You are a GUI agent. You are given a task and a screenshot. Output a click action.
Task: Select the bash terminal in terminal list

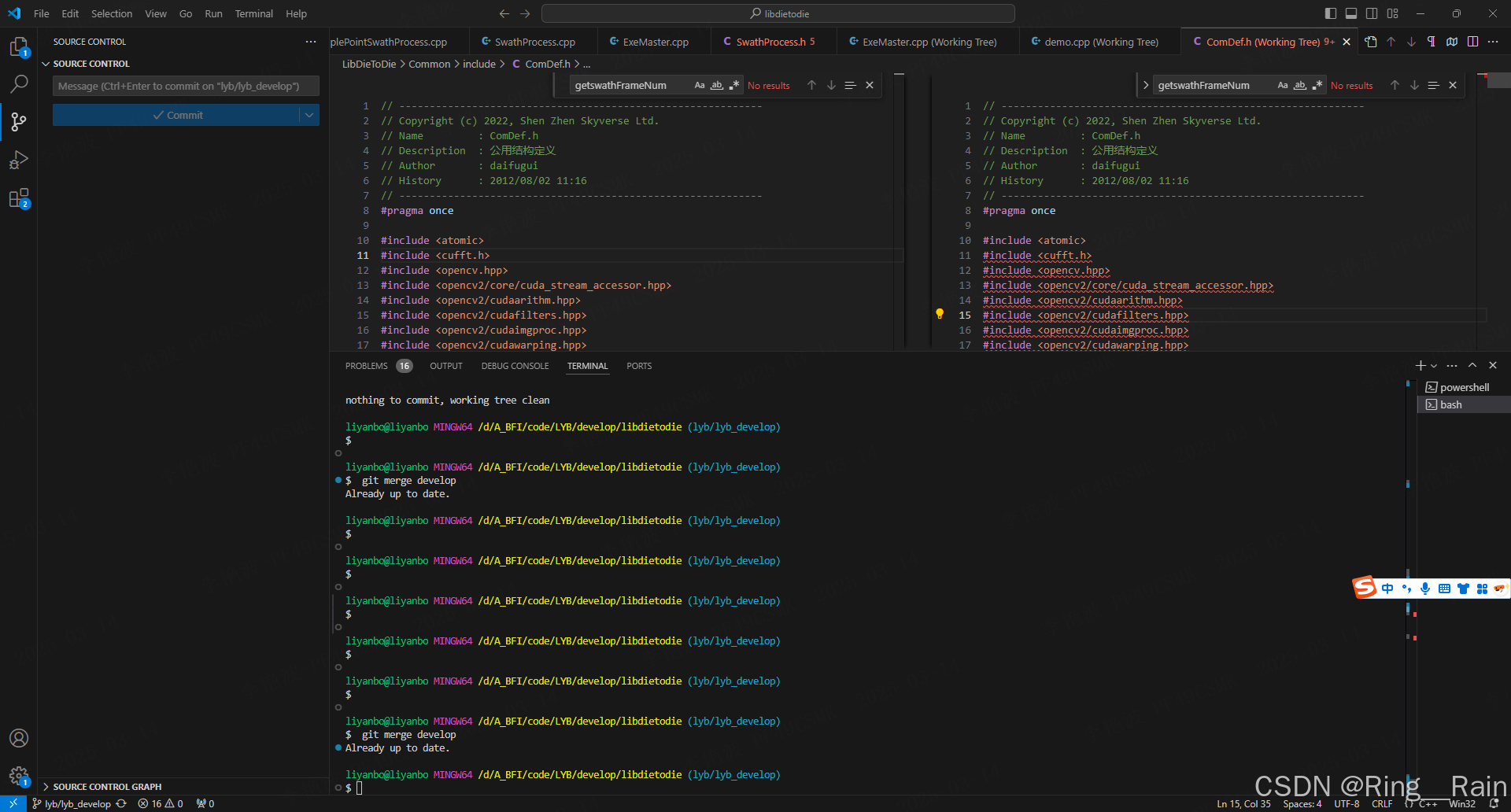click(x=1450, y=404)
